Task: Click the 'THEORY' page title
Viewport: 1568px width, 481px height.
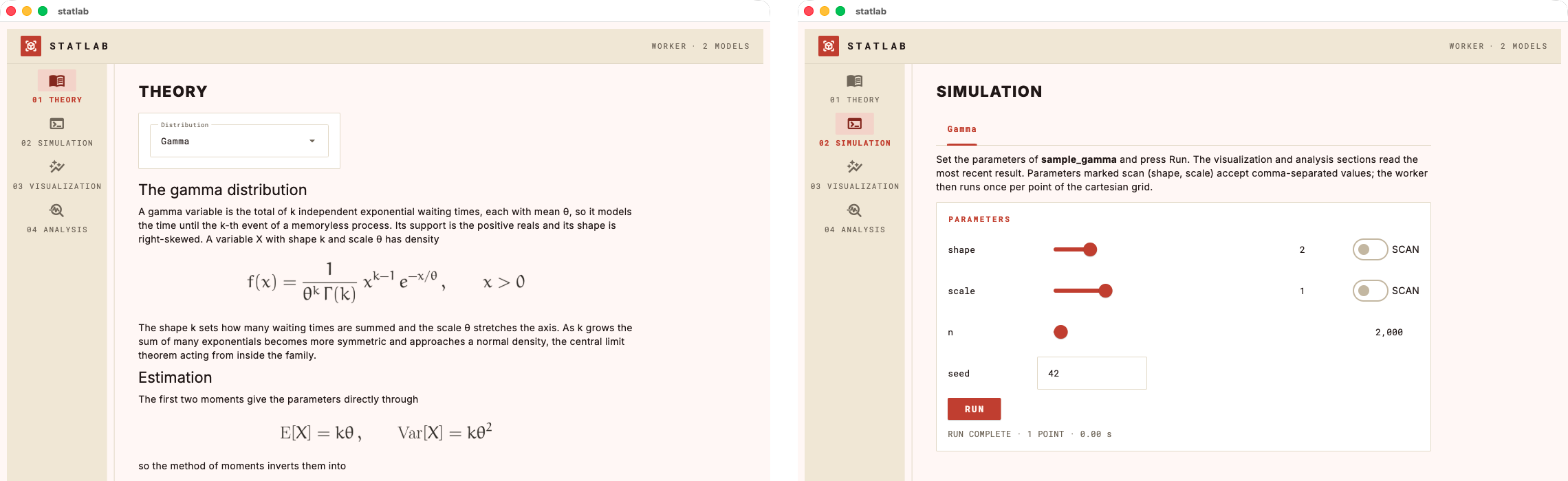Action: click(173, 91)
